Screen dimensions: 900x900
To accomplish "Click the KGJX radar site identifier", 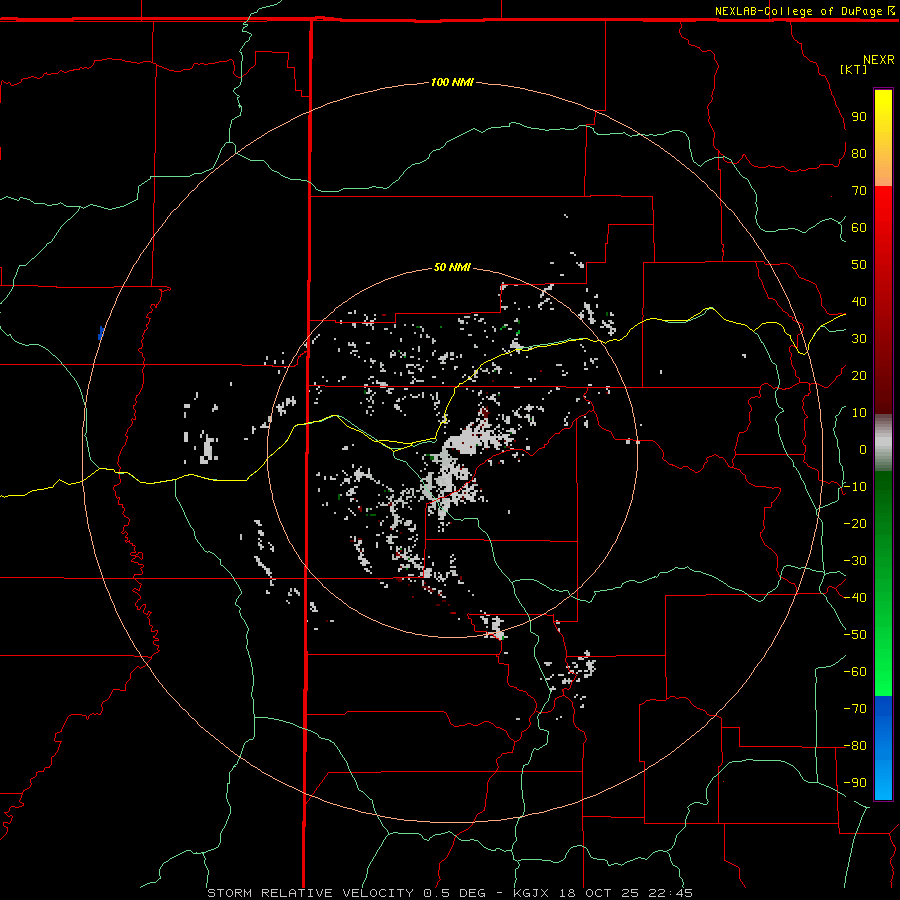I will 531,893.
